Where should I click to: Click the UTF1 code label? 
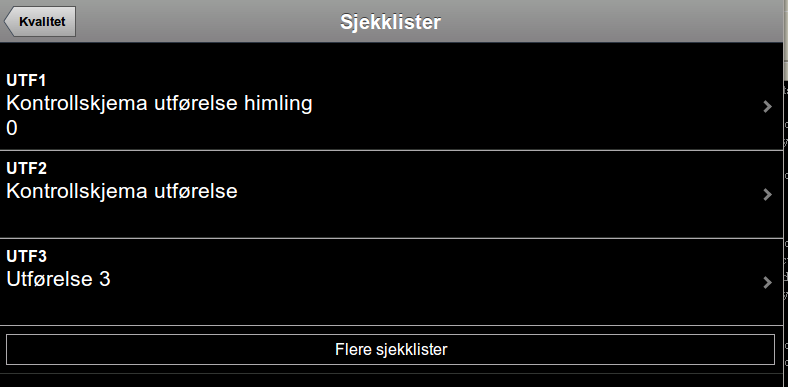click(26, 80)
